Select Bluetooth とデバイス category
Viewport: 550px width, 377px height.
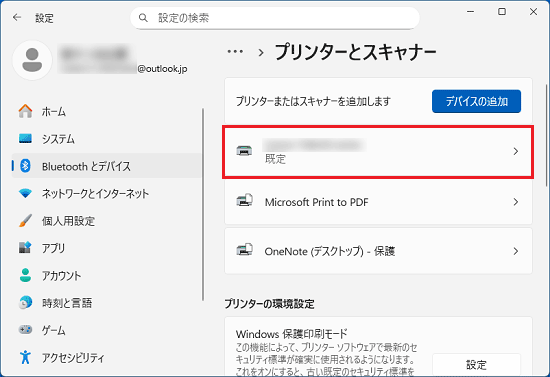[107, 166]
